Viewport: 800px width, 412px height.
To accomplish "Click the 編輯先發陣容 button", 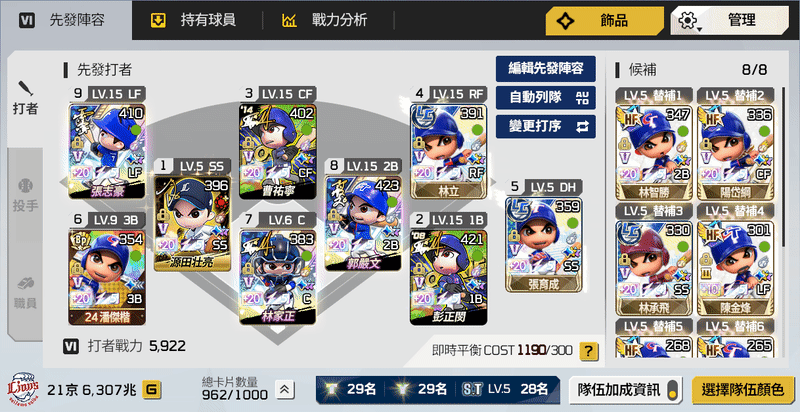I will coord(545,68).
